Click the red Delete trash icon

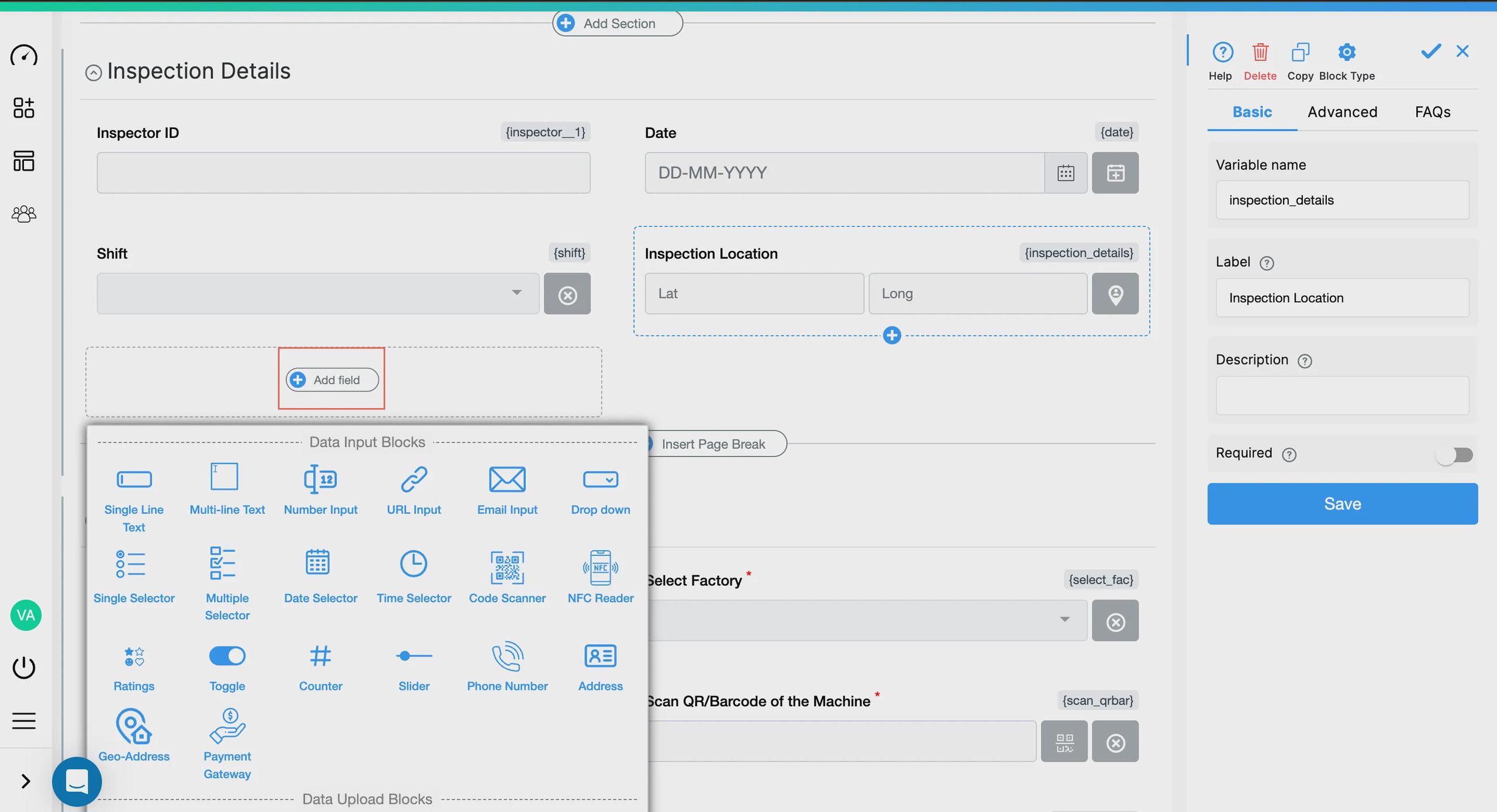click(x=1260, y=53)
